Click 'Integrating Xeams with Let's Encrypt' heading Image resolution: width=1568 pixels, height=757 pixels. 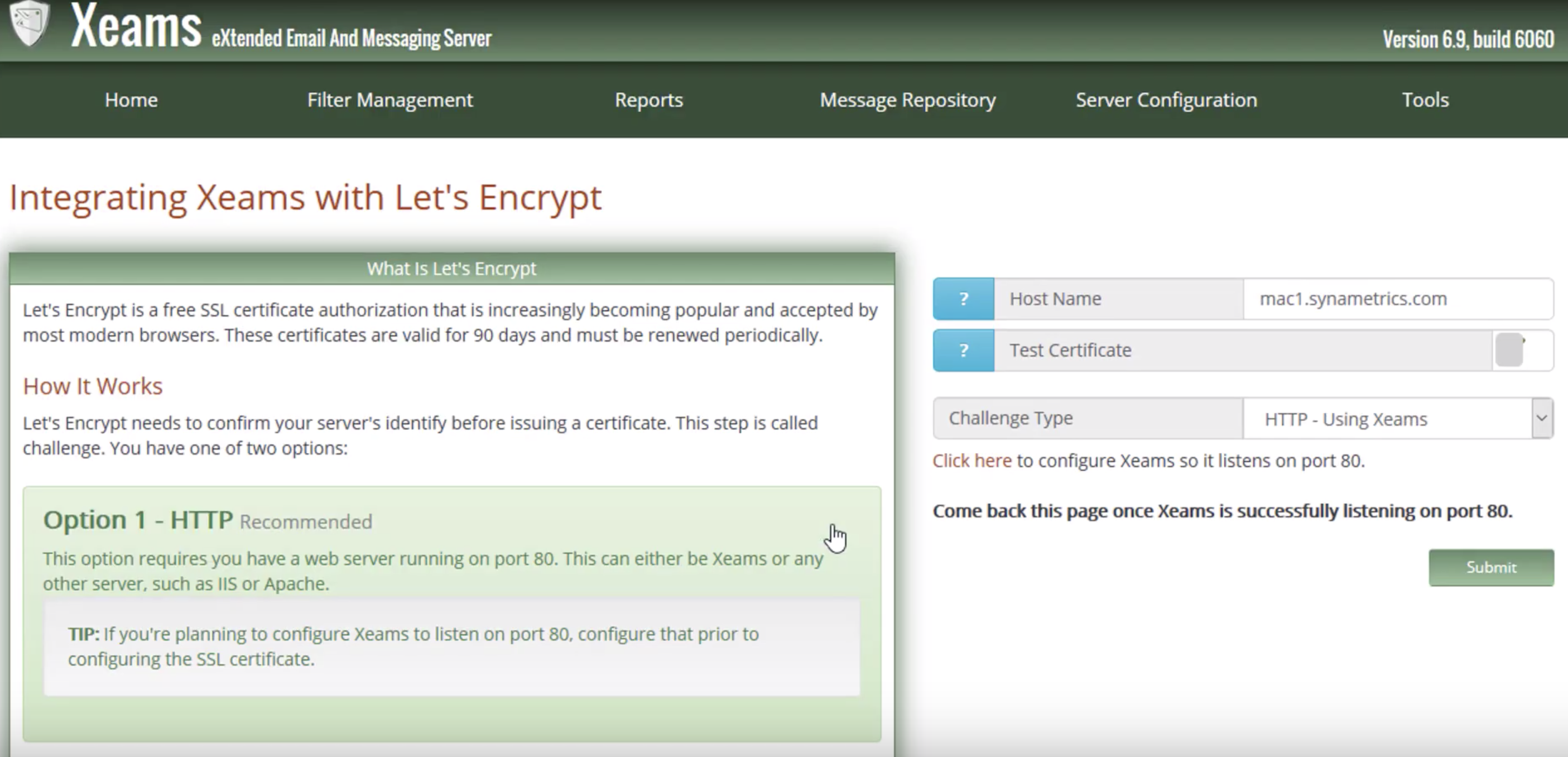[x=306, y=198]
